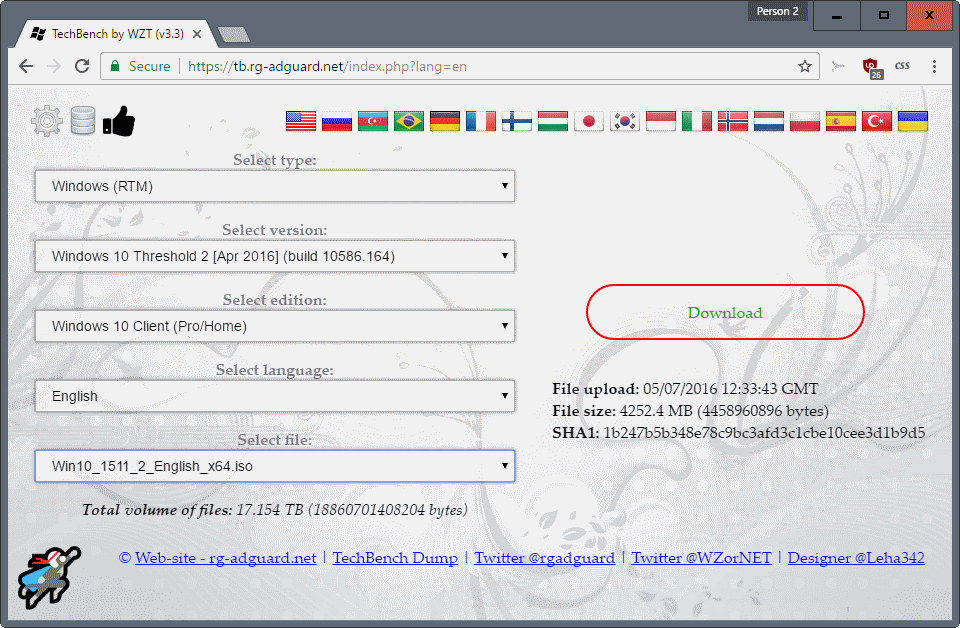Switch language with the Italian flag
The width and height of the screenshot is (960, 628).
click(x=697, y=121)
